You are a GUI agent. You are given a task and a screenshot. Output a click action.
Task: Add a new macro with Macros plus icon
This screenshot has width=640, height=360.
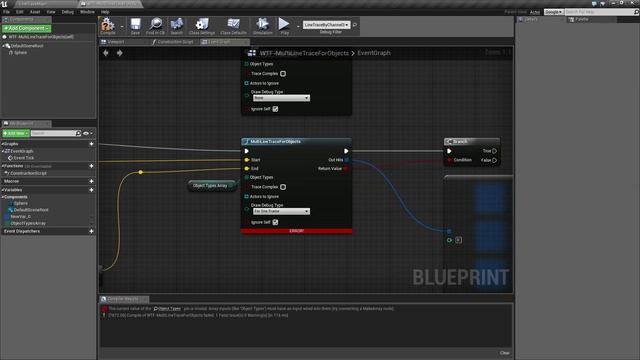coord(91,181)
